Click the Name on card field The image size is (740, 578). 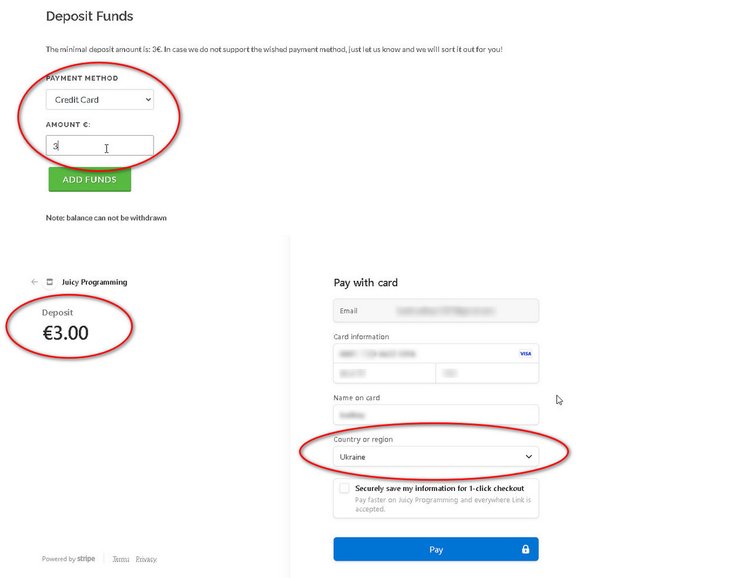pos(435,414)
